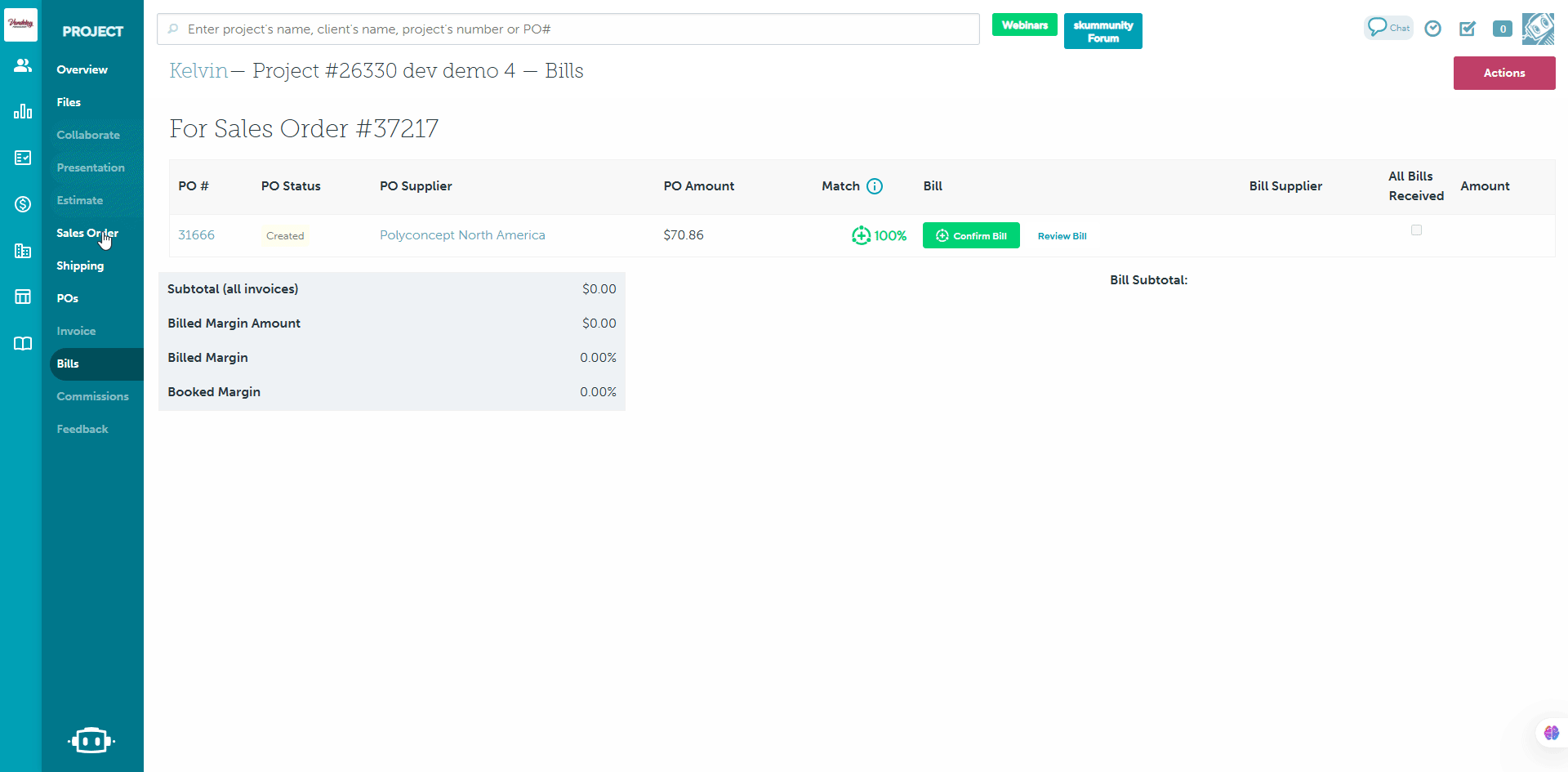This screenshot has width=1568, height=772.
Task: Open the user avatar menu
Action: click(1538, 29)
